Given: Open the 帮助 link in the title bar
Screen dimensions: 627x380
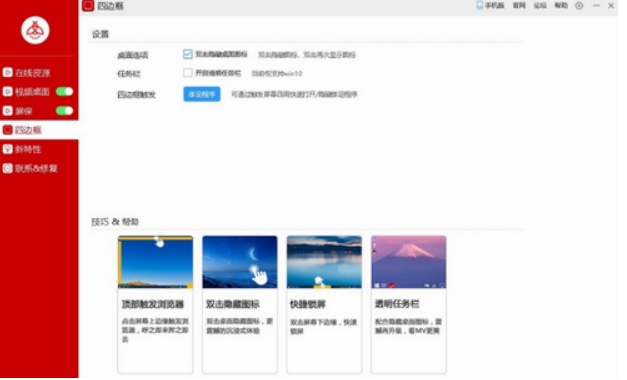Looking at the screenshot, I should pos(561,6).
